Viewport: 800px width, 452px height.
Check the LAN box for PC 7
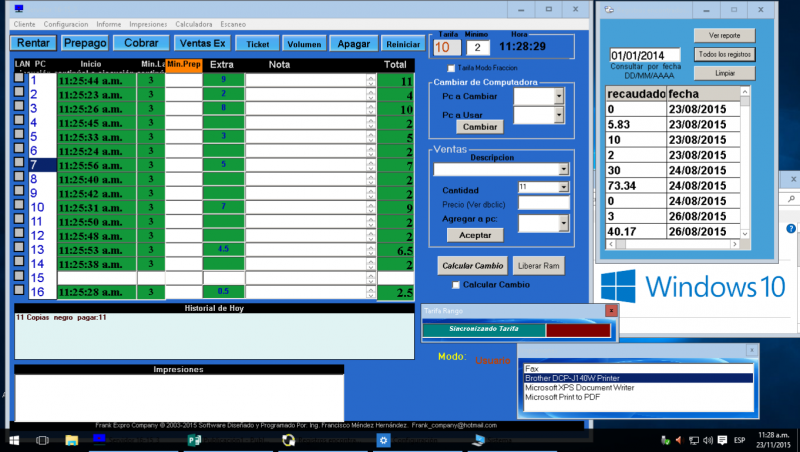click(x=19, y=162)
